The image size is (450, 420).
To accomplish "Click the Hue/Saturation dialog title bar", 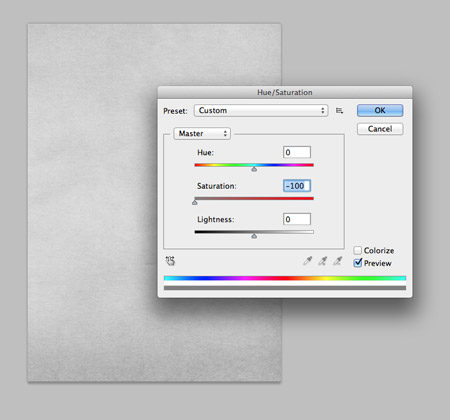I will tap(285, 92).
